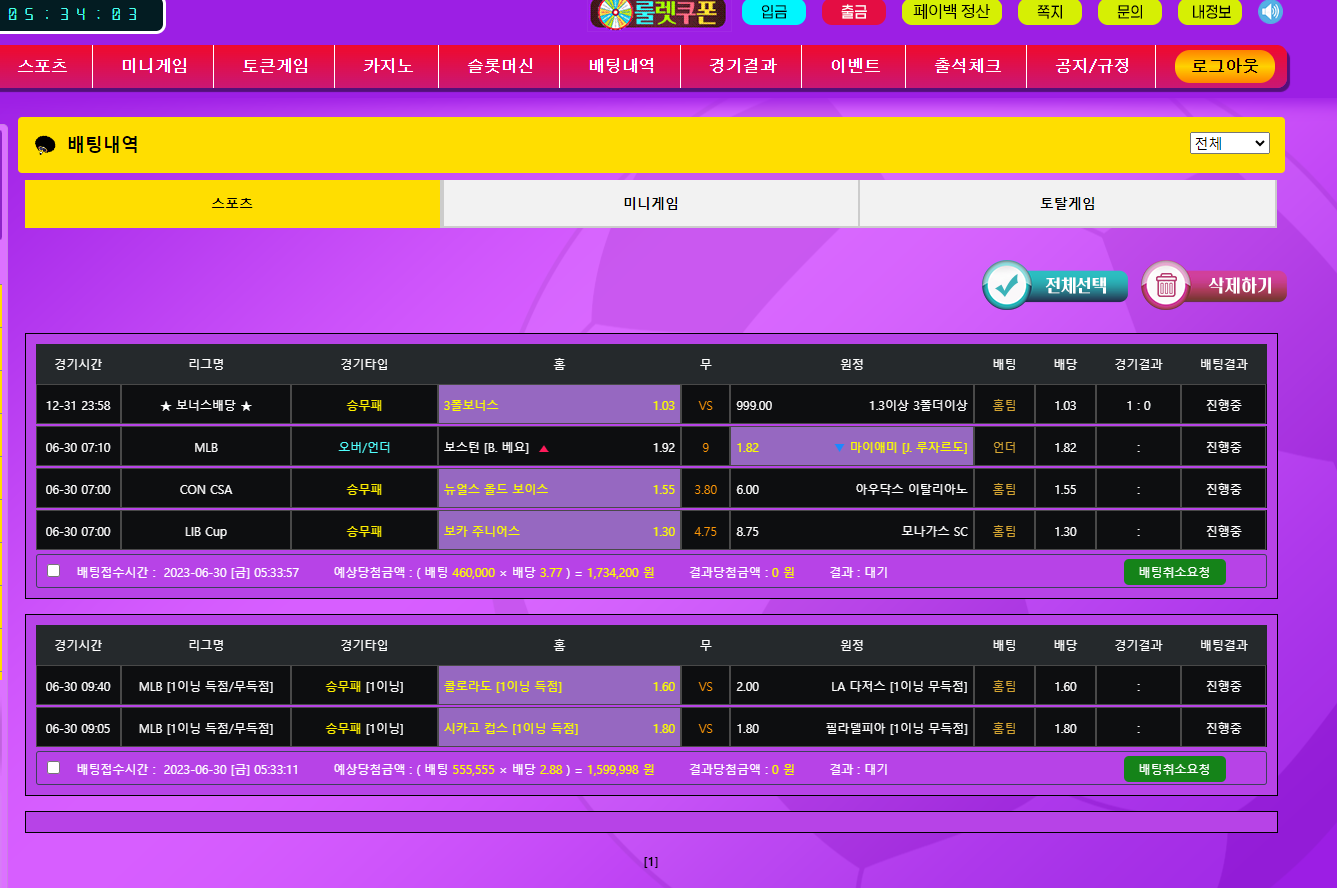Click the 로그아웃 button
The image size is (1337, 888).
pyautogui.click(x=1224, y=67)
